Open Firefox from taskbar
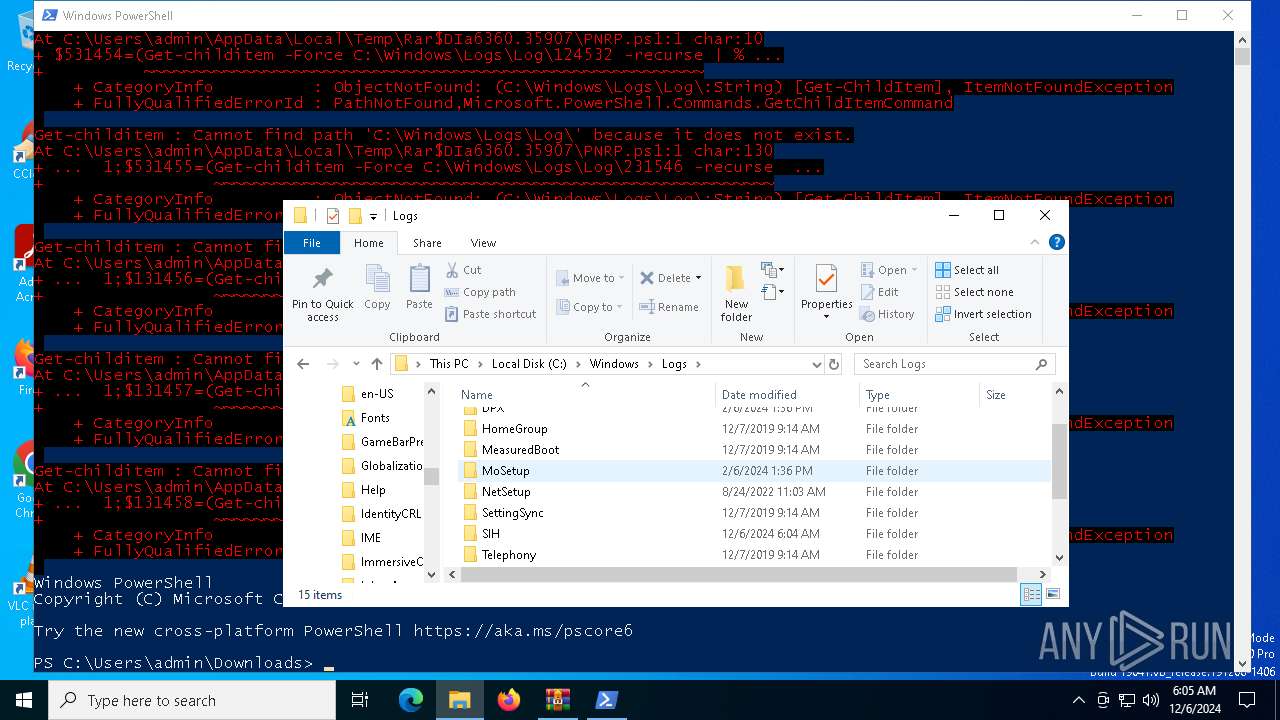Viewport: 1280px width, 720px height. [509, 700]
